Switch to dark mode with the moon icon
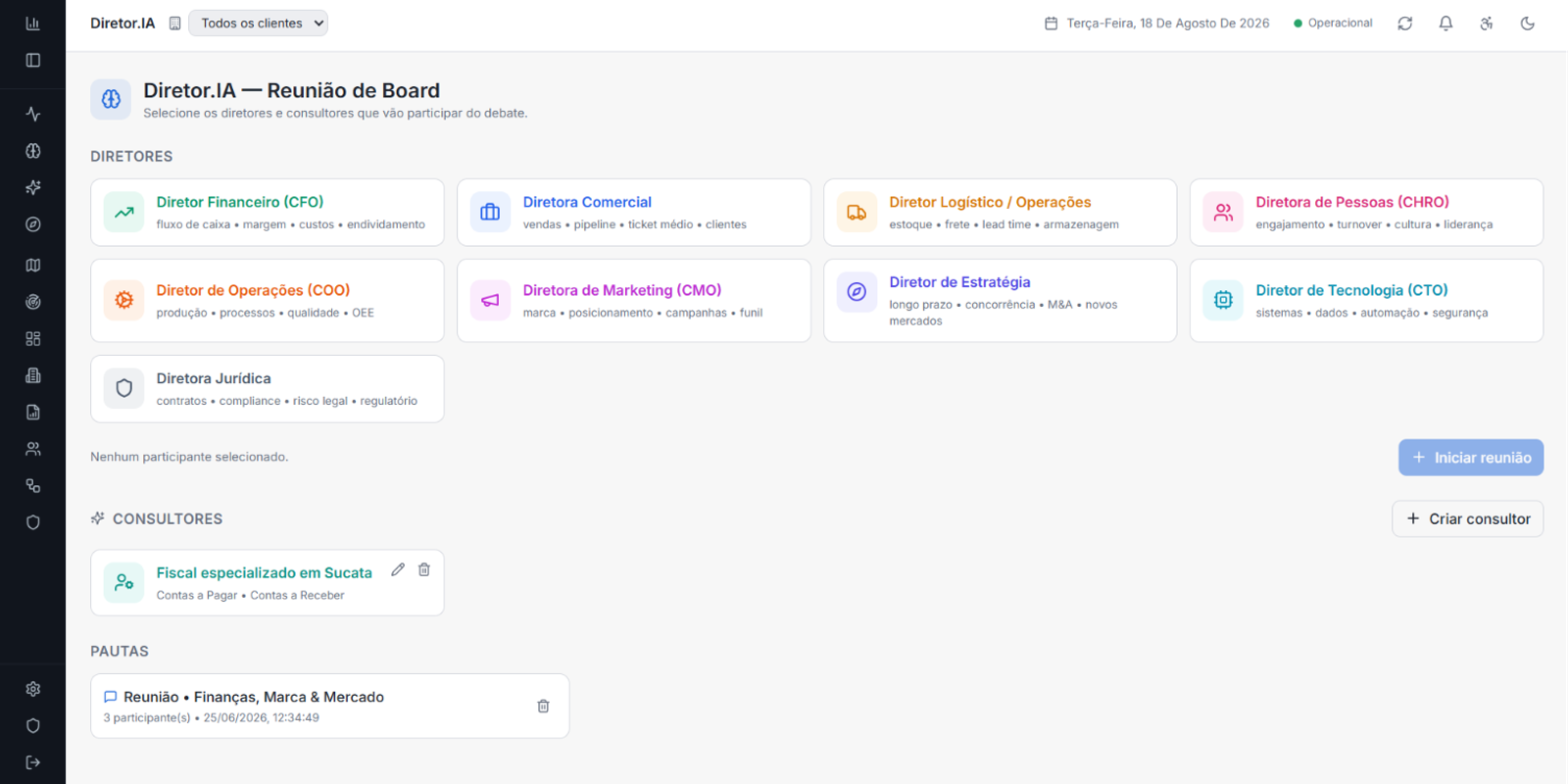 pos(1527,24)
